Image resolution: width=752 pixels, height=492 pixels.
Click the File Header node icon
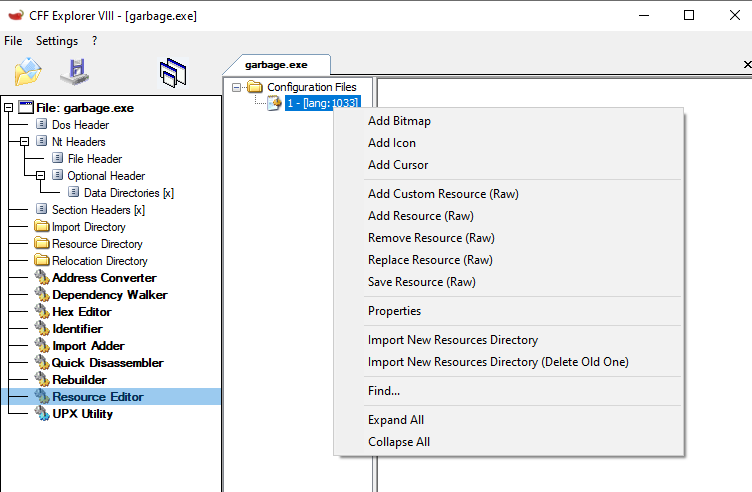[58, 158]
